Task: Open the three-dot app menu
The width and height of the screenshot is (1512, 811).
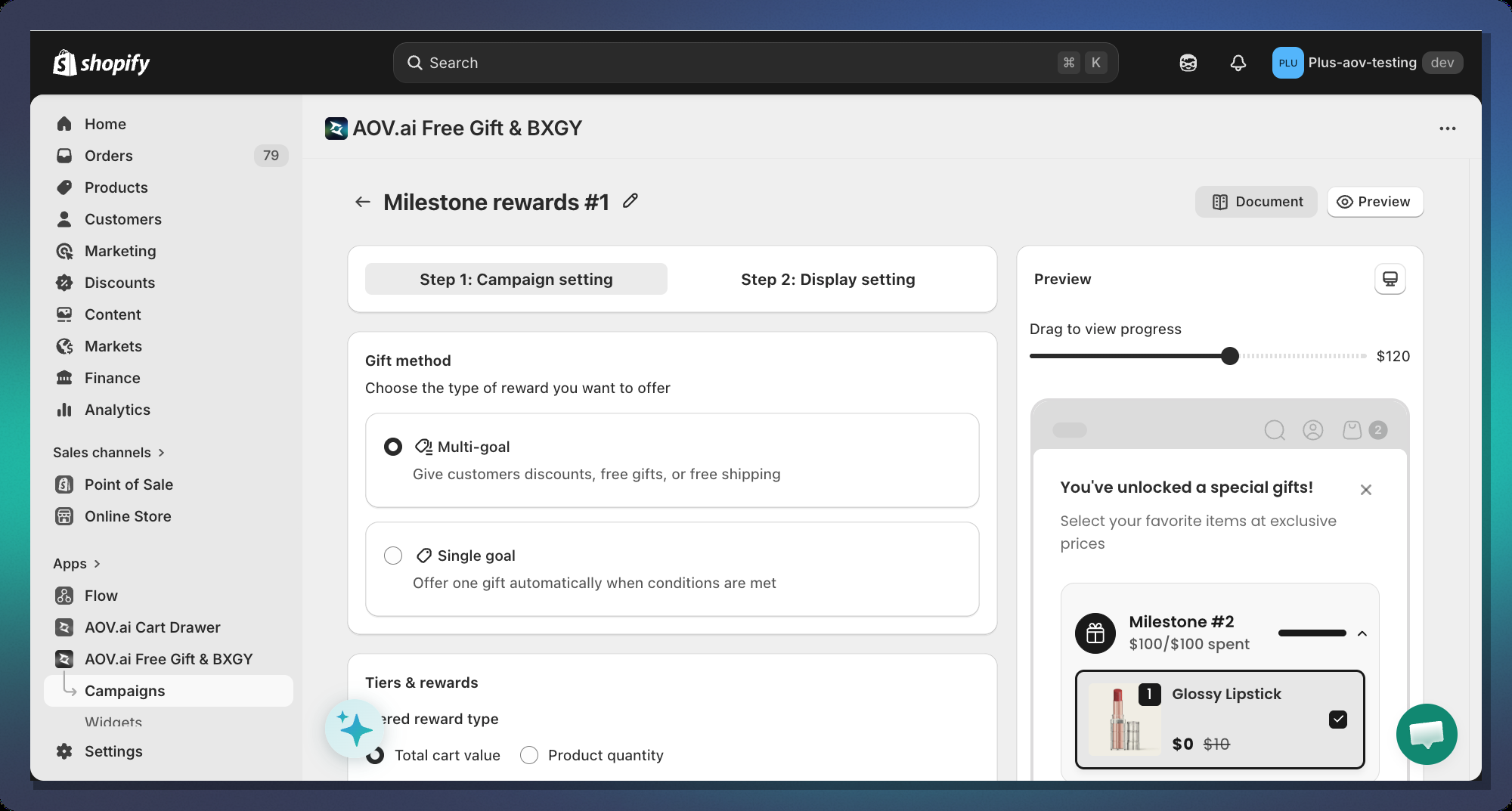Action: point(1447,128)
